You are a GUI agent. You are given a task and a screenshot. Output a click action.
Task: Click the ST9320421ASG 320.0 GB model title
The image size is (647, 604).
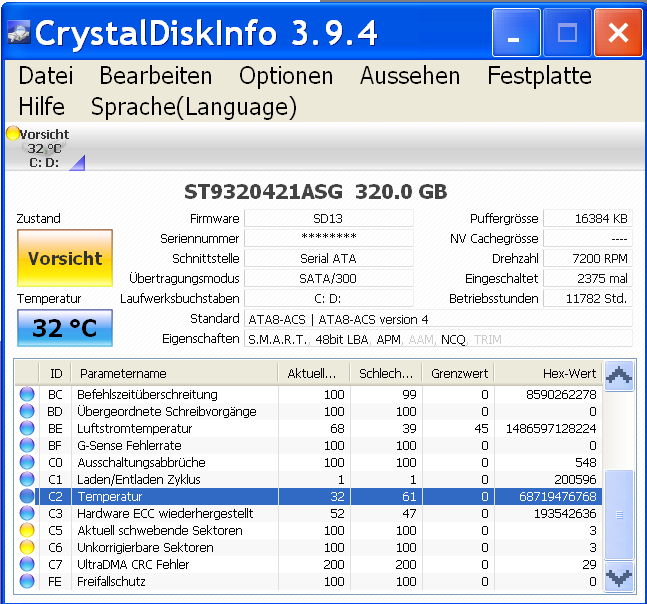pyautogui.click(x=316, y=192)
